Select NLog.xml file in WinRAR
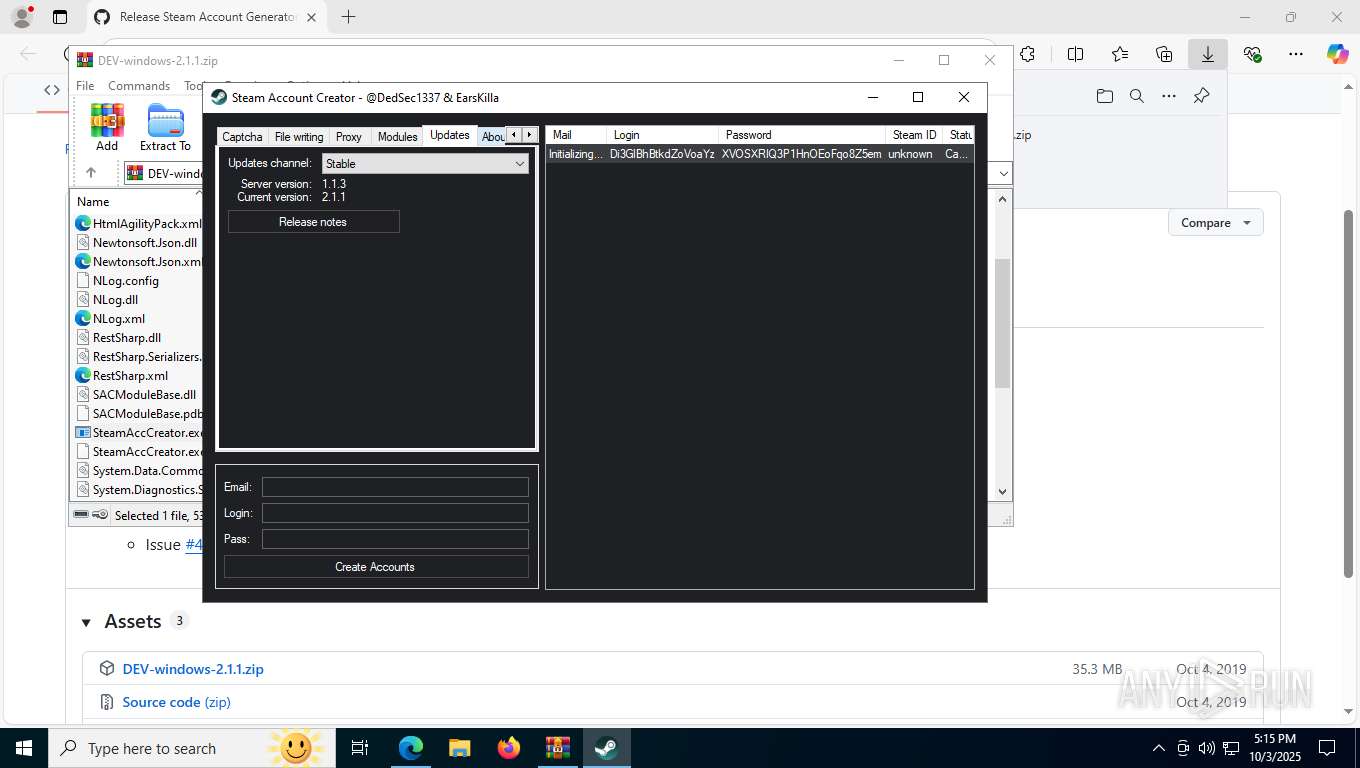The image size is (1360, 768). pyautogui.click(x=111, y=319)
